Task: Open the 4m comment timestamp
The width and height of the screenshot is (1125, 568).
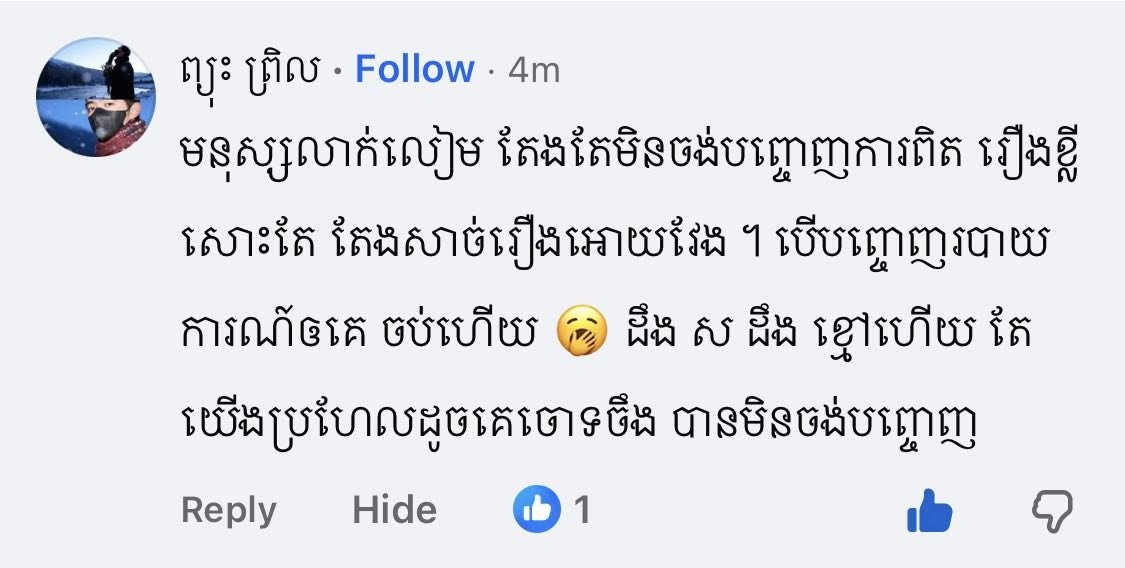Action: [533, 70]
